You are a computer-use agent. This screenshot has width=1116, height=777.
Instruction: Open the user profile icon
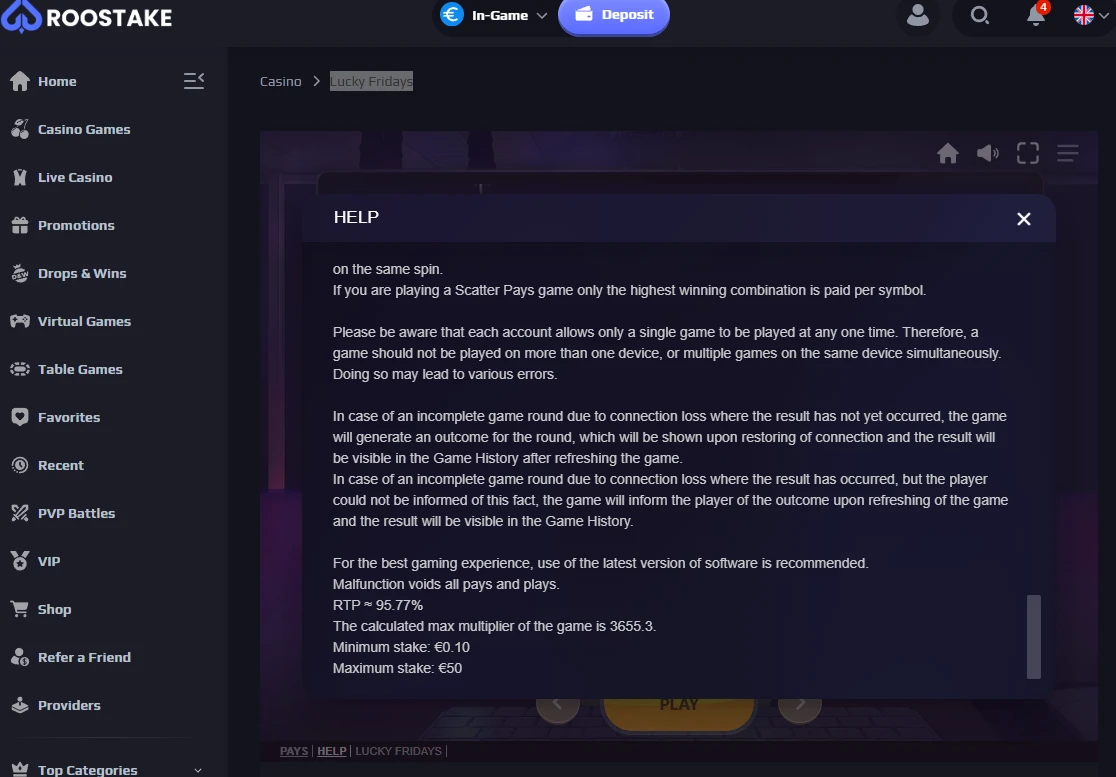918,15
